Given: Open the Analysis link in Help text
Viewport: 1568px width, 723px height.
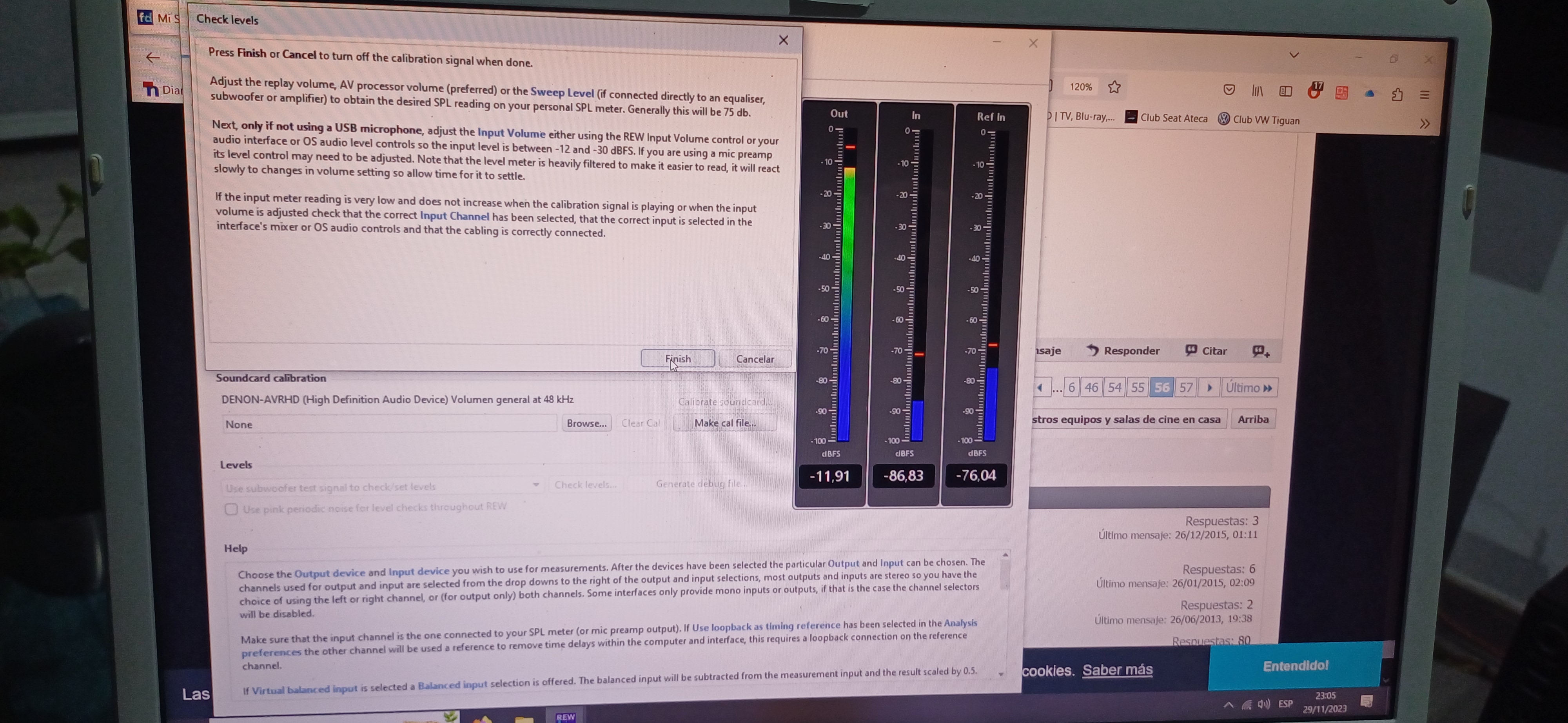Looking at the screenshot, I should [960, 623].
